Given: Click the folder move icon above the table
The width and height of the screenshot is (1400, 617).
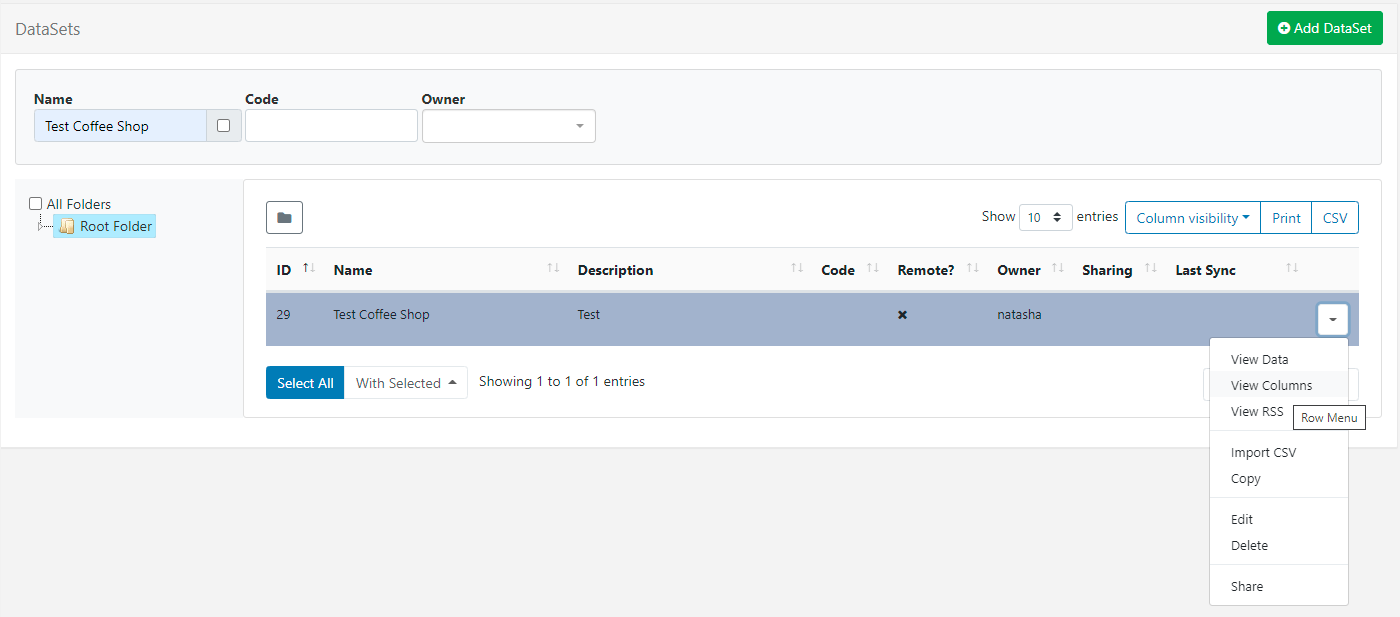Looking at the screenshot, I should pos(284,217).
